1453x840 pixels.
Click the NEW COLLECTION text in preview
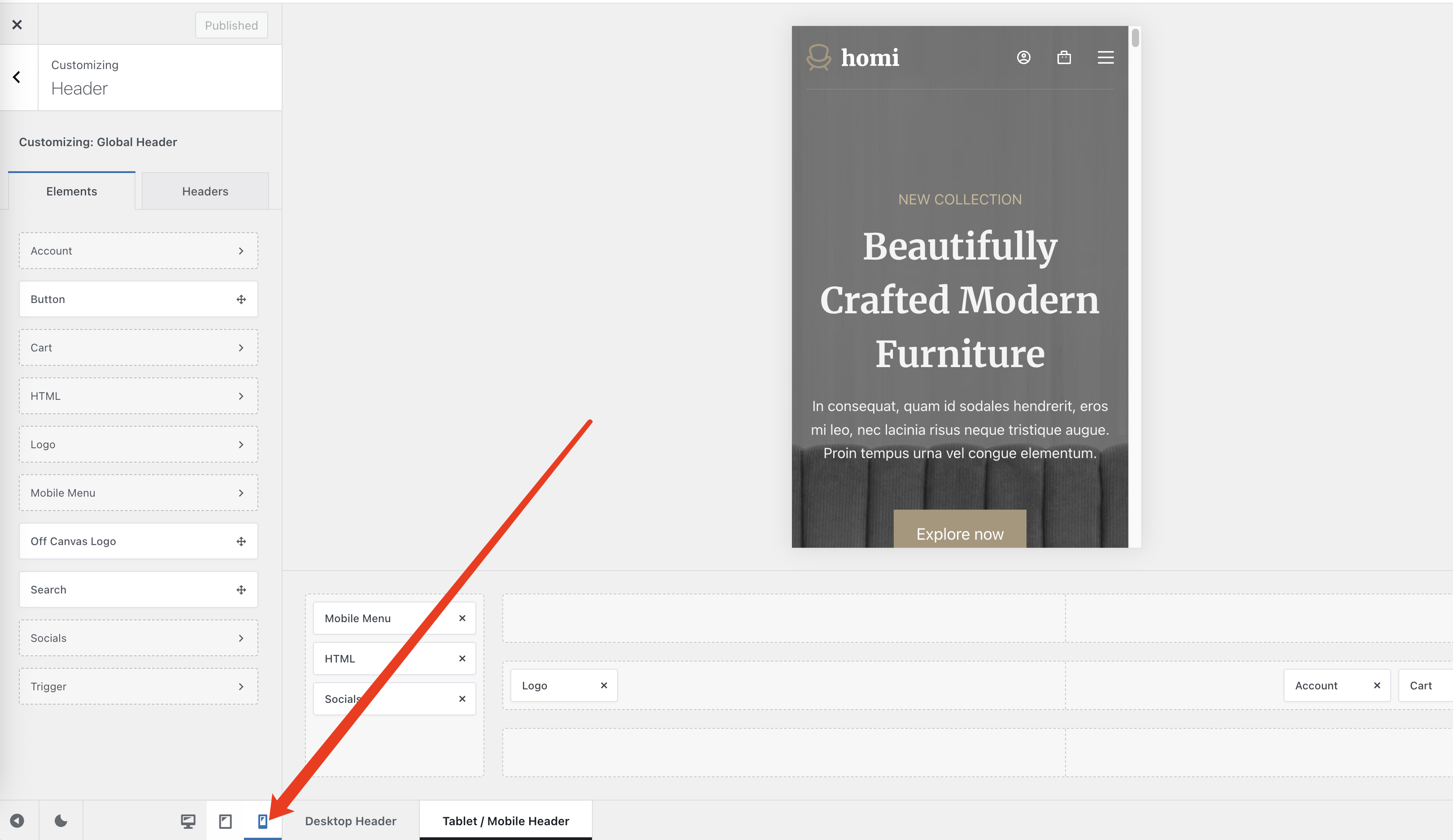[960, 199]
